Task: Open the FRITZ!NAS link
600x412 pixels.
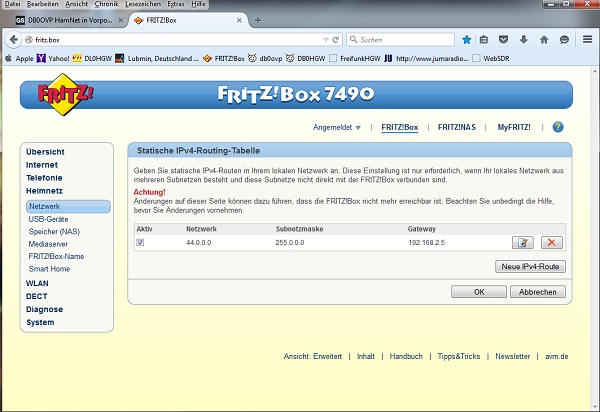Action: [457, 127]
